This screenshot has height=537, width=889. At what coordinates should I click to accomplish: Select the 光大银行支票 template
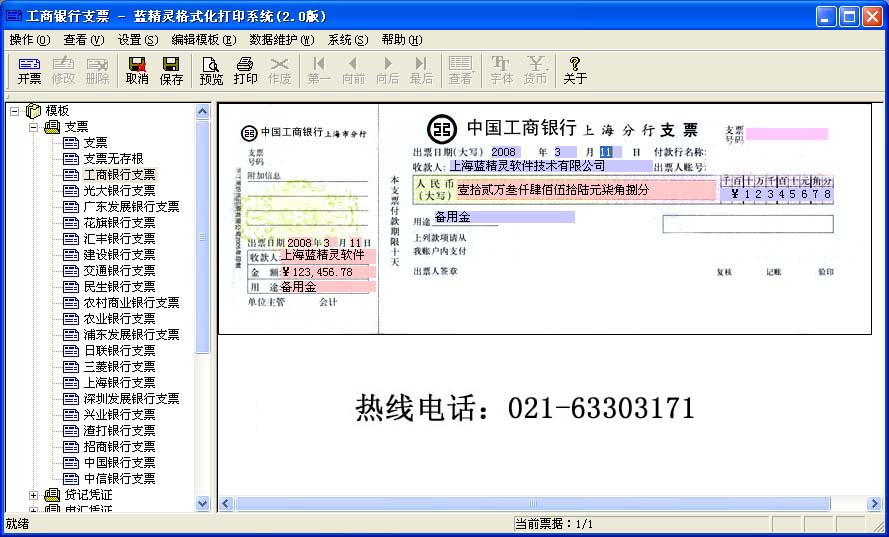(x=119, y=191)
